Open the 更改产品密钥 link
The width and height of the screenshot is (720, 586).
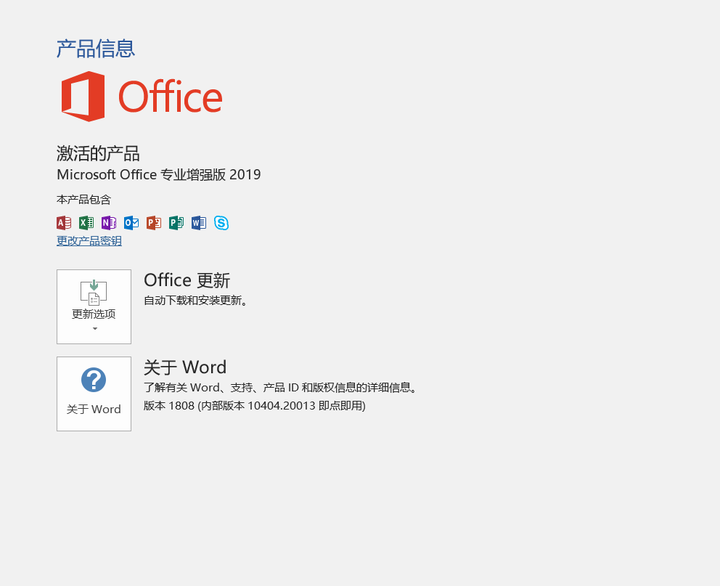[x=89, y=241]
